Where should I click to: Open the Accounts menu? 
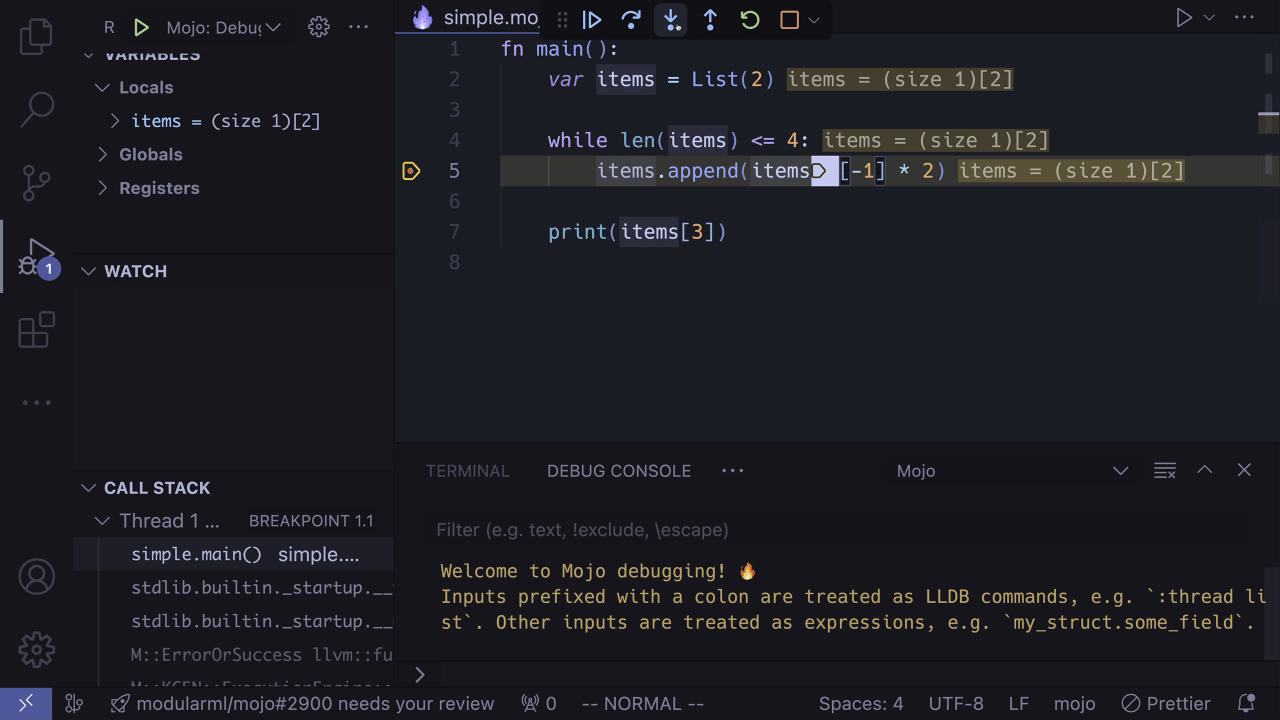pos(36,577)
